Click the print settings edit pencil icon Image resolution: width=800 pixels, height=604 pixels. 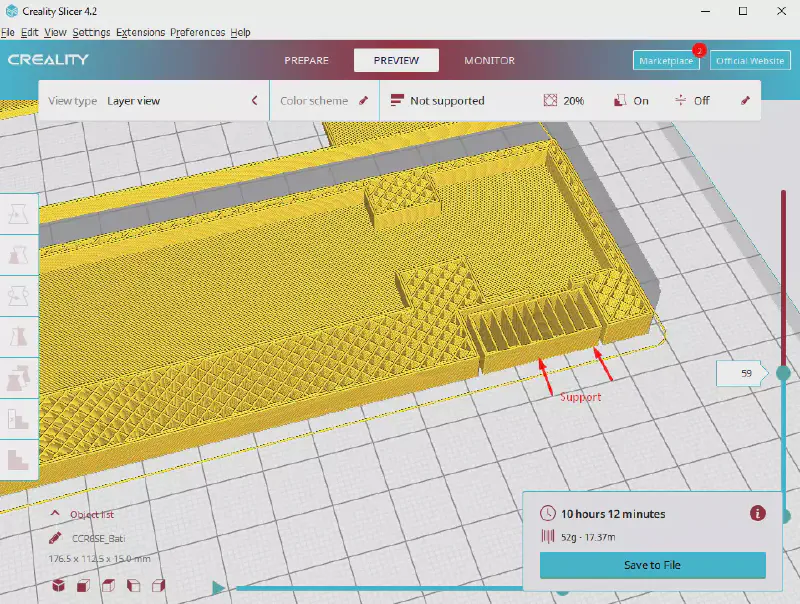[744, 101]
